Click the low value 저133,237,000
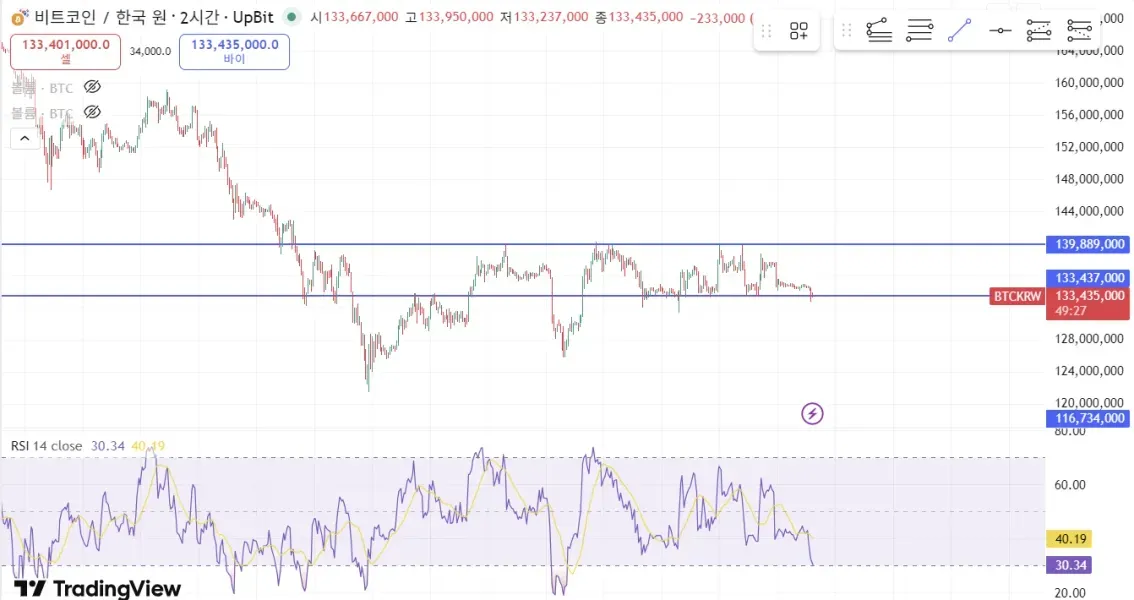 544,17
